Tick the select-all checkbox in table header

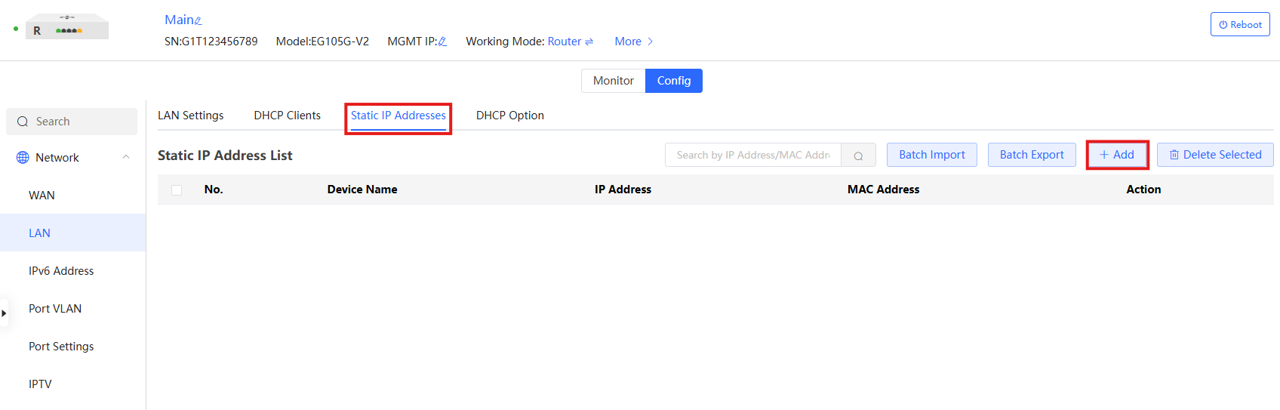pyautogui.click(x=177, y=190)
